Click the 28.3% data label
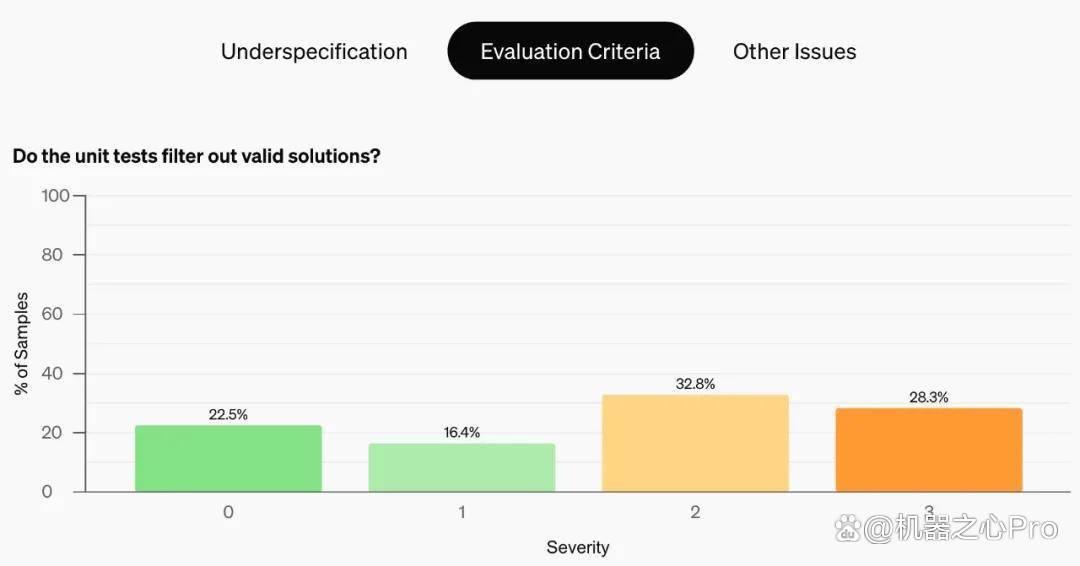Screen dimensions: 1080x566 [x=928, y=397]
